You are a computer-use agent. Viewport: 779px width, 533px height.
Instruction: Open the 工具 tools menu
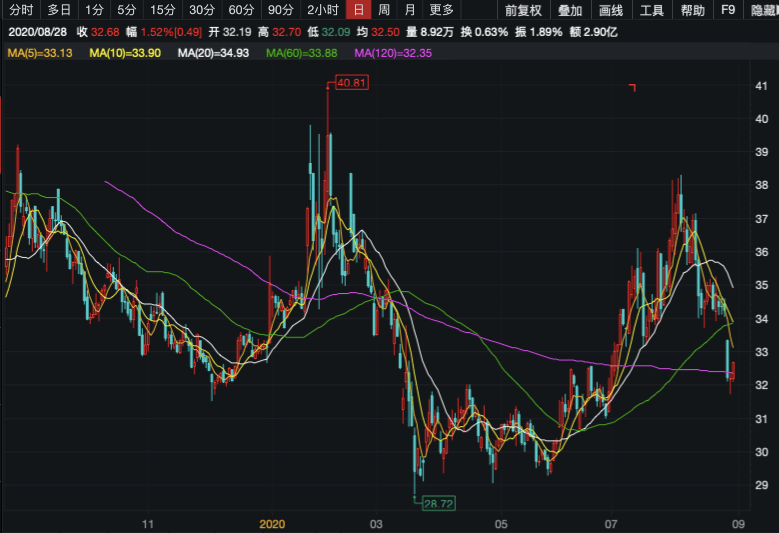[651, 11]
